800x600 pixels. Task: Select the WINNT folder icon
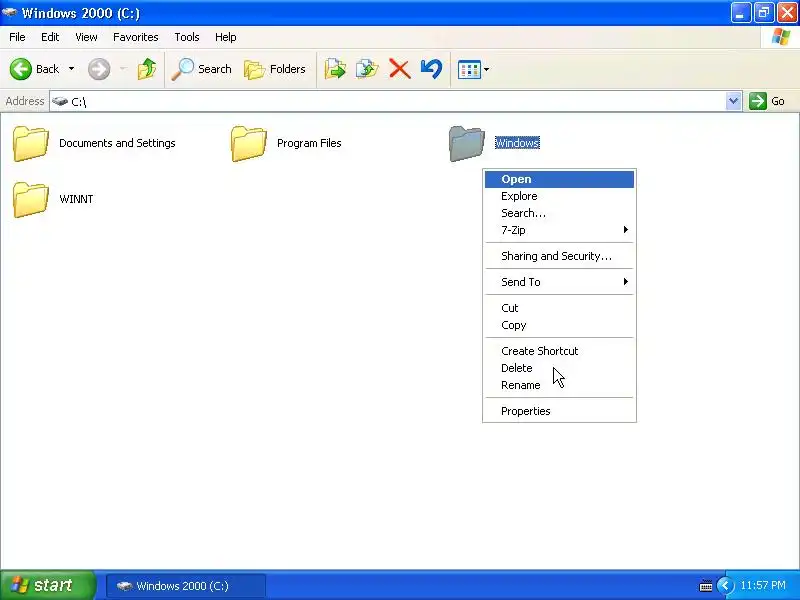pyautogui.click(x=31, y=199)
